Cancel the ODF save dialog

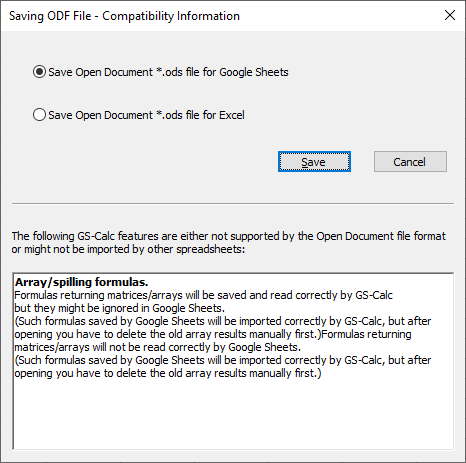coord(410,162)
